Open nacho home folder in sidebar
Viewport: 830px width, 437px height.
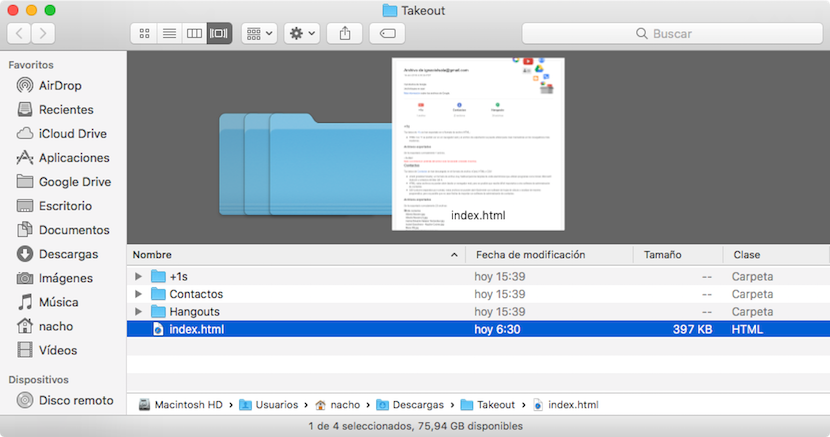coord(45,326)
